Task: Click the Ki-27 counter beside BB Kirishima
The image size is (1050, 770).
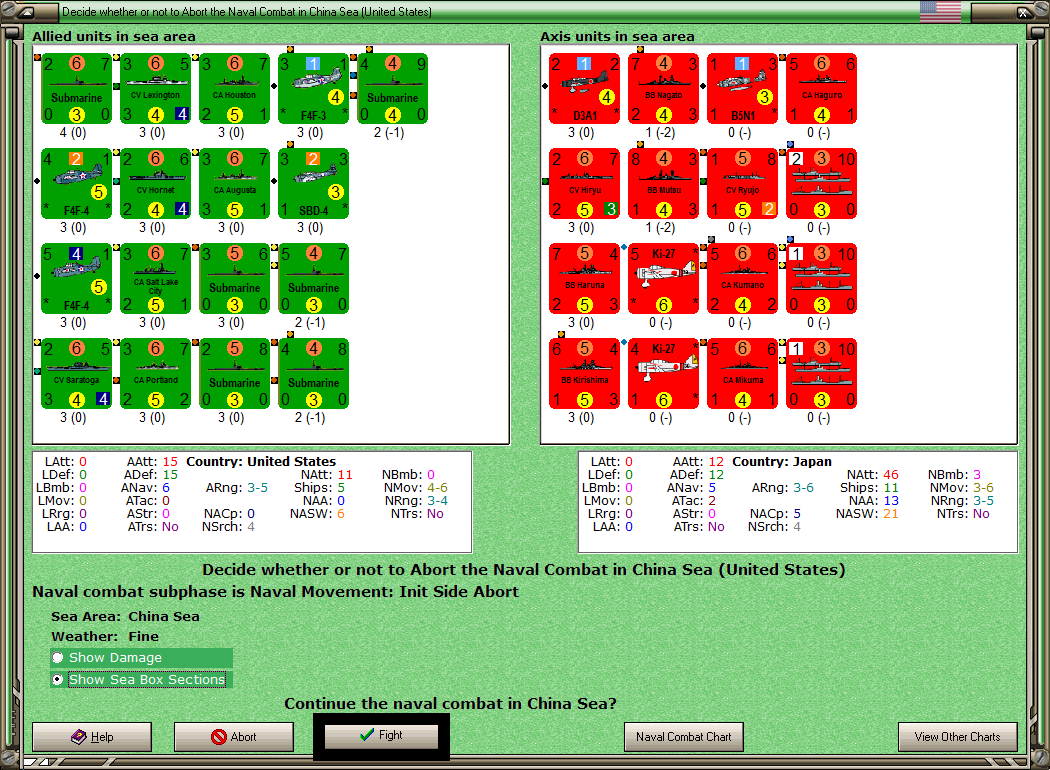Action: 664,374
